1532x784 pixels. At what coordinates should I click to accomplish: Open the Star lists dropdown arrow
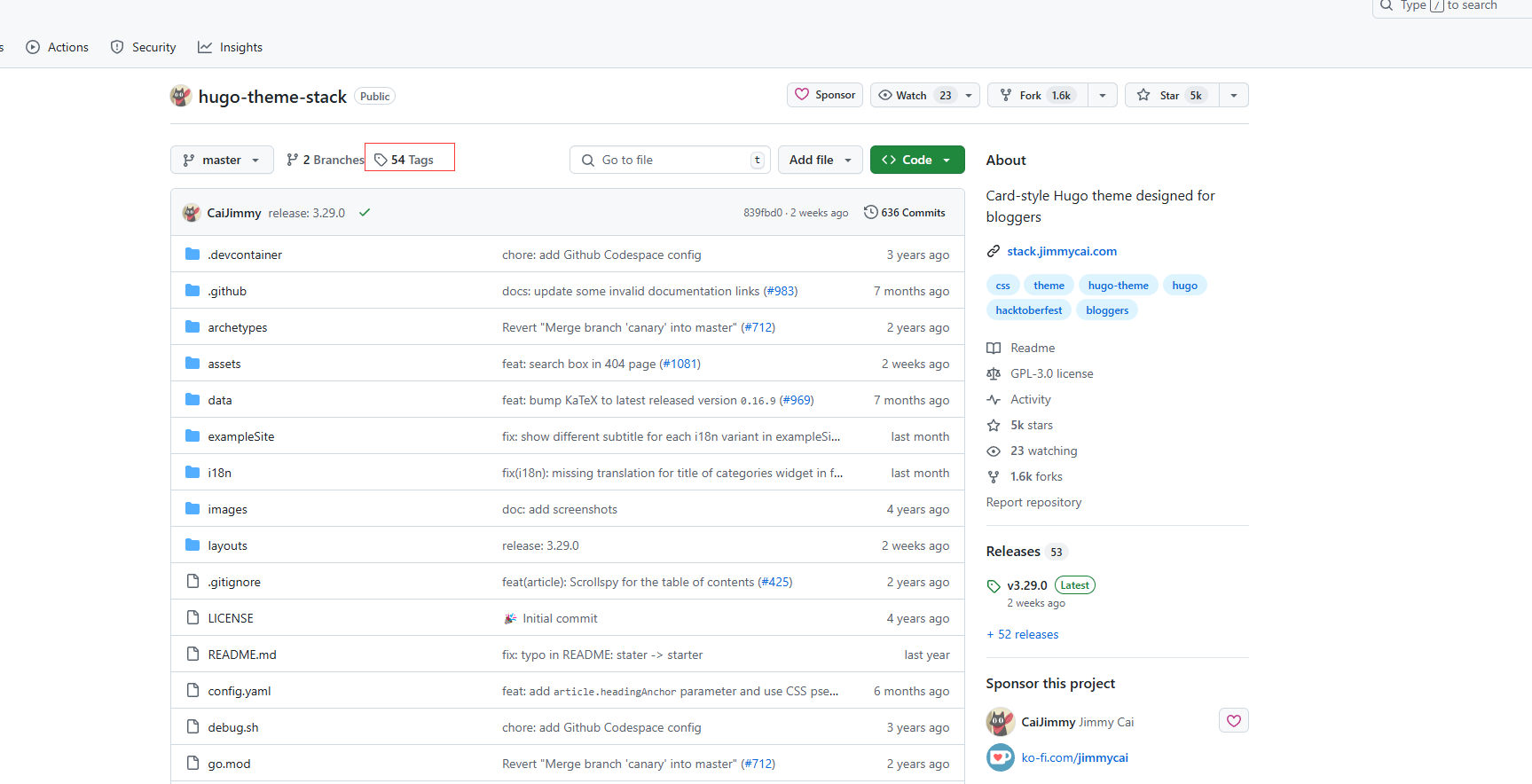[x=1233, y=96]
